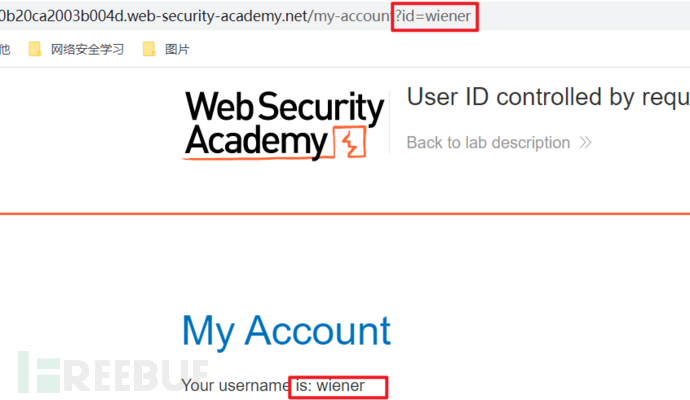Image resolution: width=690 pixels, height=400 pixels.
Task: Click the /my-account path in the URL
Action: (x=352, y=17)
